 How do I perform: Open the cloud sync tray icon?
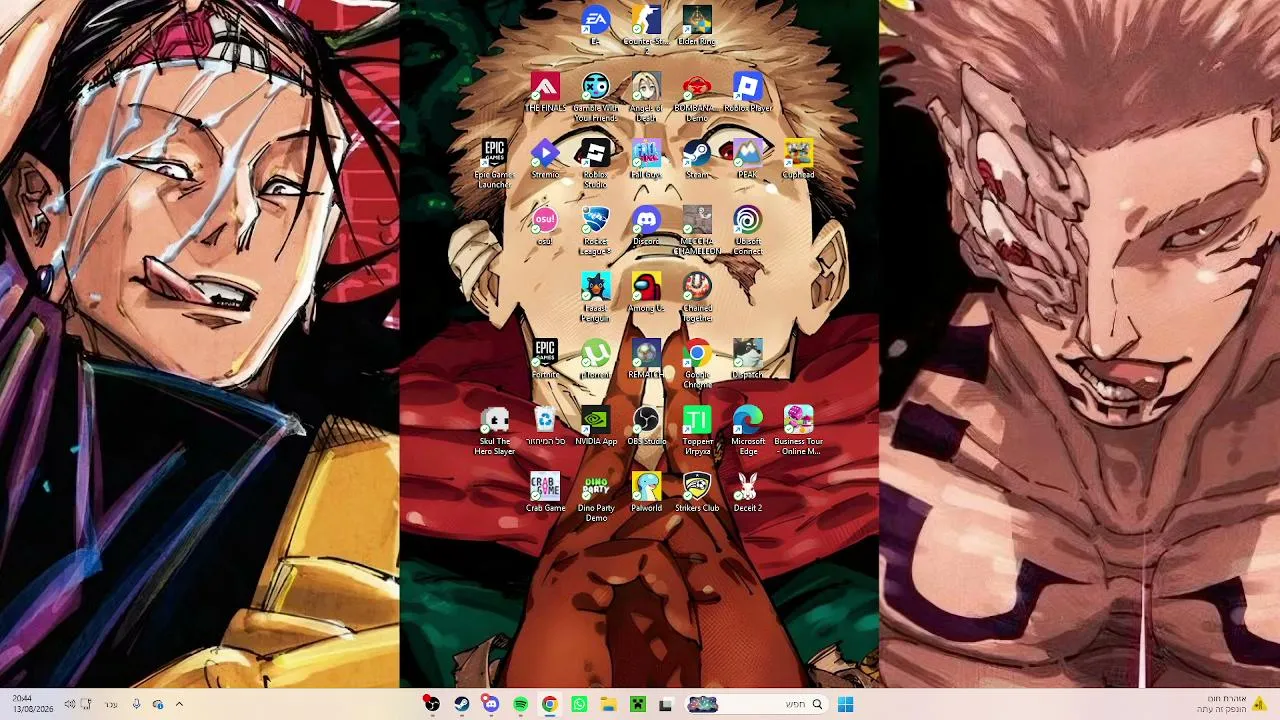point(158,704)
